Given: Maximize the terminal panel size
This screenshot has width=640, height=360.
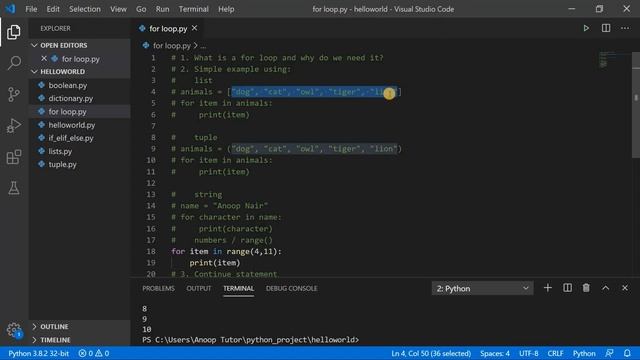Looking at the screenshot, I should click(x=605, y=288).
